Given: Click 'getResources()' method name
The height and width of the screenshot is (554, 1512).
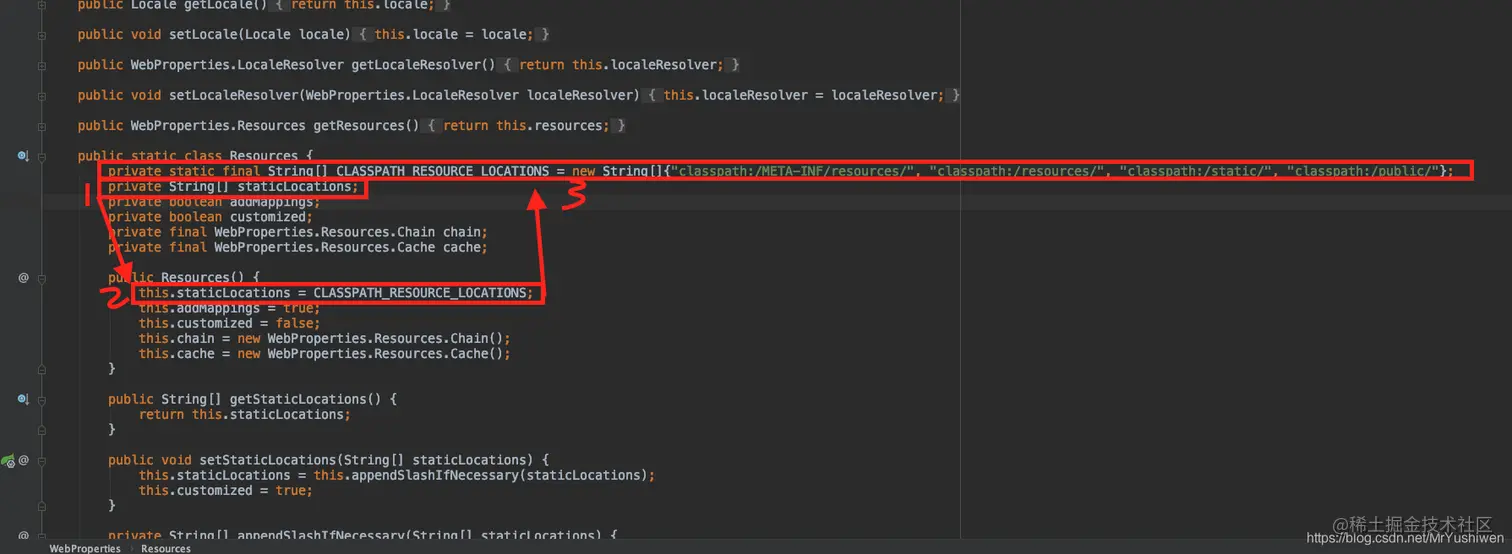Looking at the screenshot, I should click(x=366, y=125).
